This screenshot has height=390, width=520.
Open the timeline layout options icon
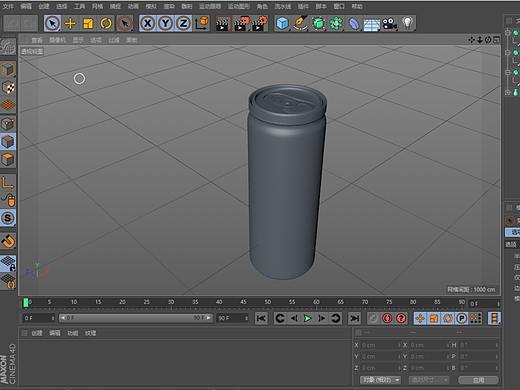pyautogui.click(x=494, y=318)
